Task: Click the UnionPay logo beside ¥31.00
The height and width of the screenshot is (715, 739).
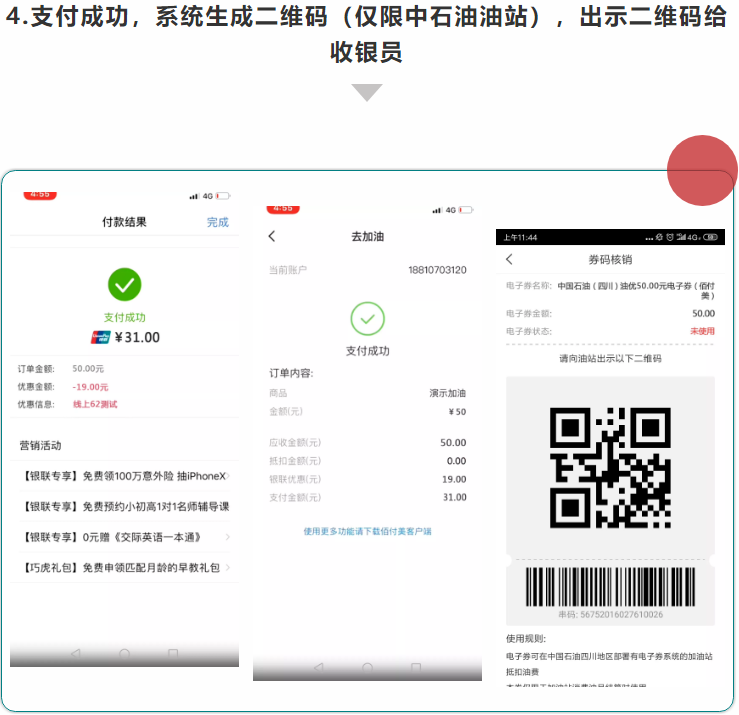Action: [x=100, y=337]
